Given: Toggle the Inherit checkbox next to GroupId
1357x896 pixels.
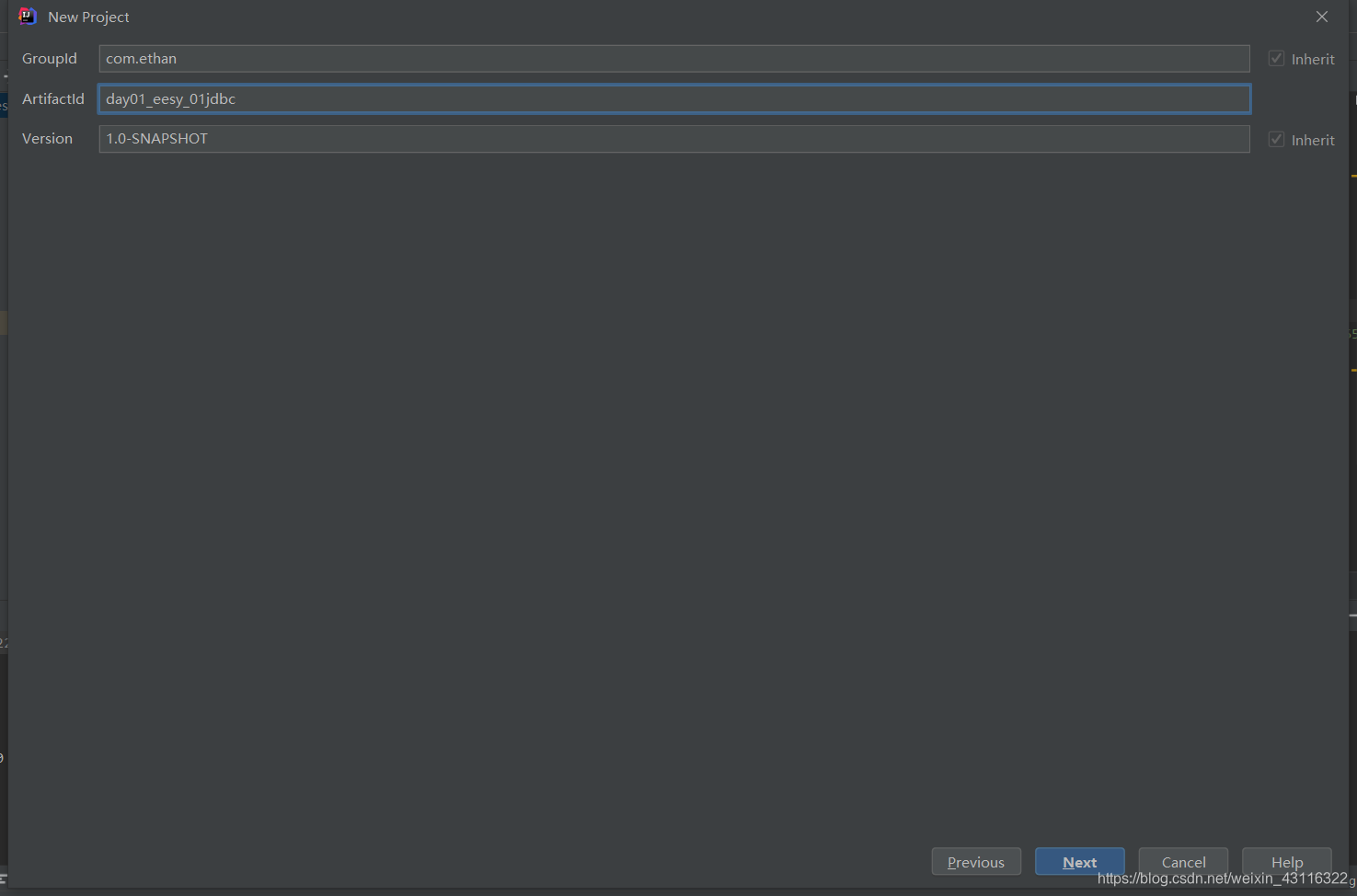Looking at the screenshot, I should pyautogui.click(x=1276, y=59).
